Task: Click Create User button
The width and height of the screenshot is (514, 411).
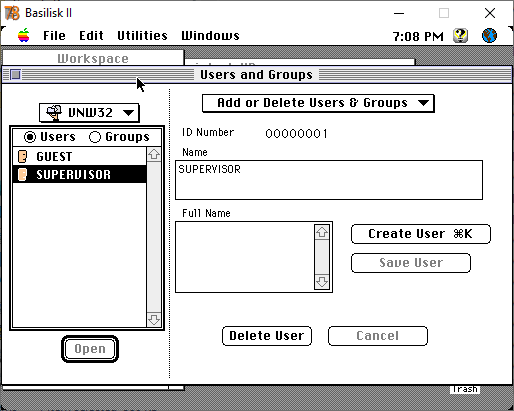Action: pyautogui.click(x=421, y=234)
